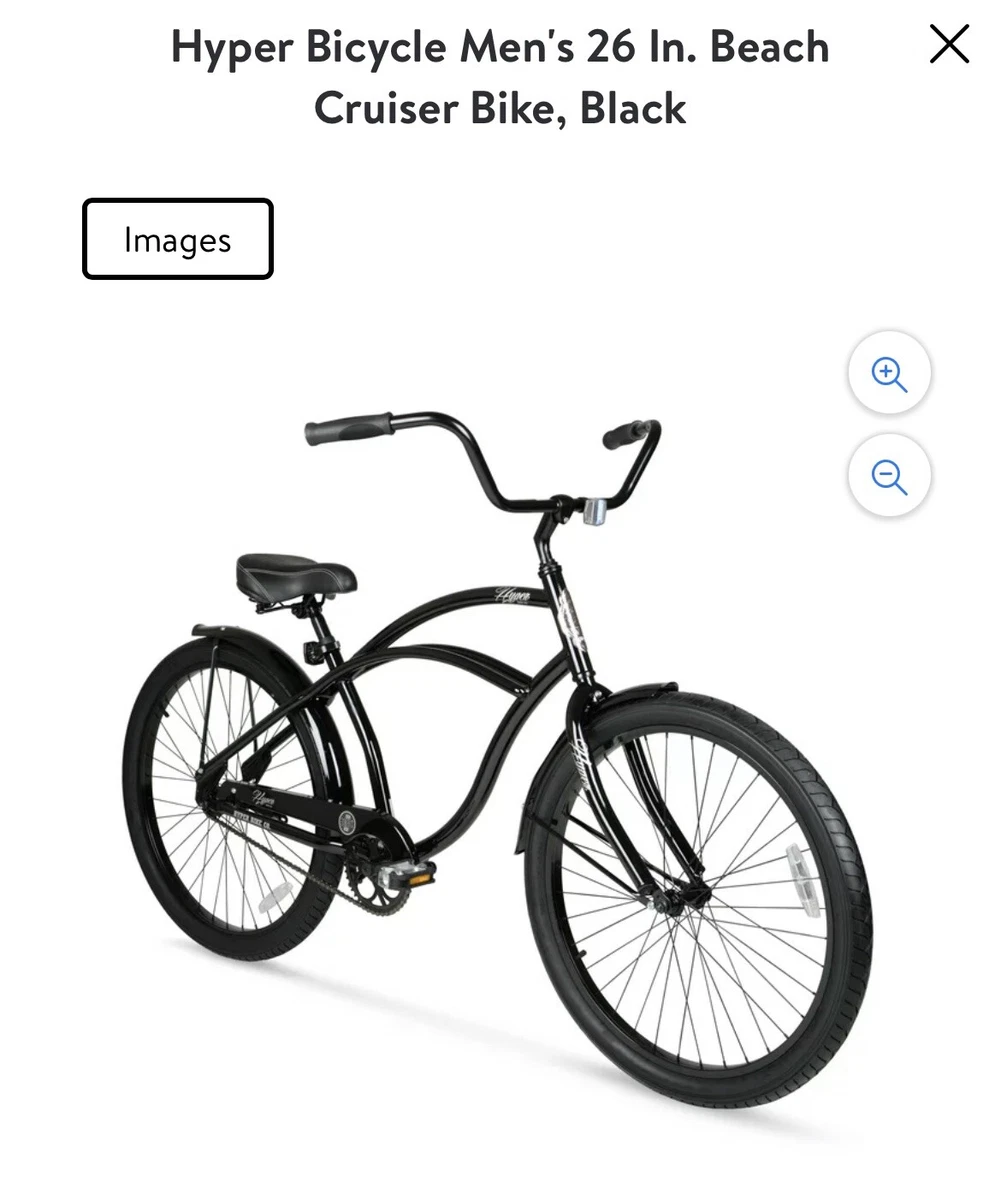The width and height of the screenshot is (1001, 1200).
Task: Click the right handlebar grip
Action: click(x=628, y=434)
